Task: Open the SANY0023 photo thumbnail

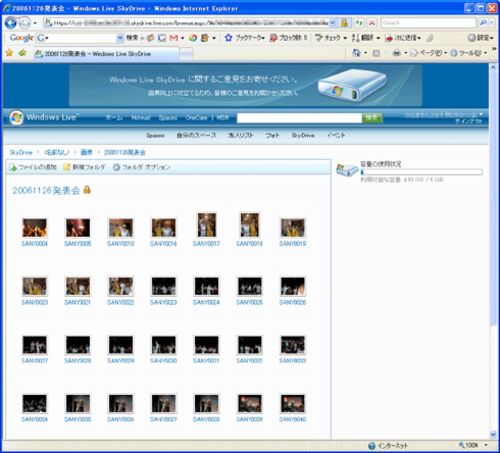Action: tap(163, 286)
